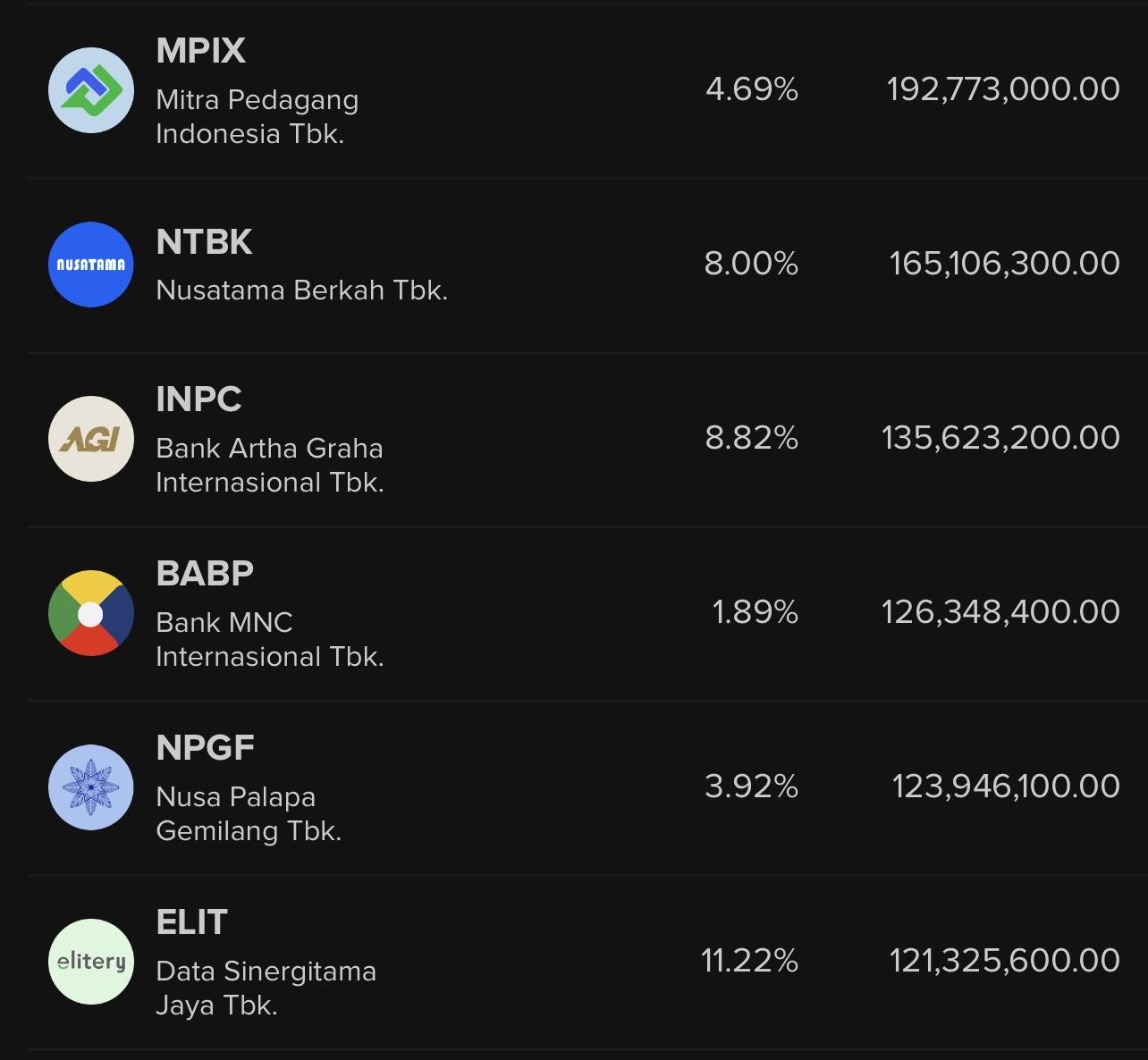1148x1060 pixels.
Task: Open Mitra Pedagang Indonesia Tbk. name
Action: pyautogui.click(x=257, y=116)
